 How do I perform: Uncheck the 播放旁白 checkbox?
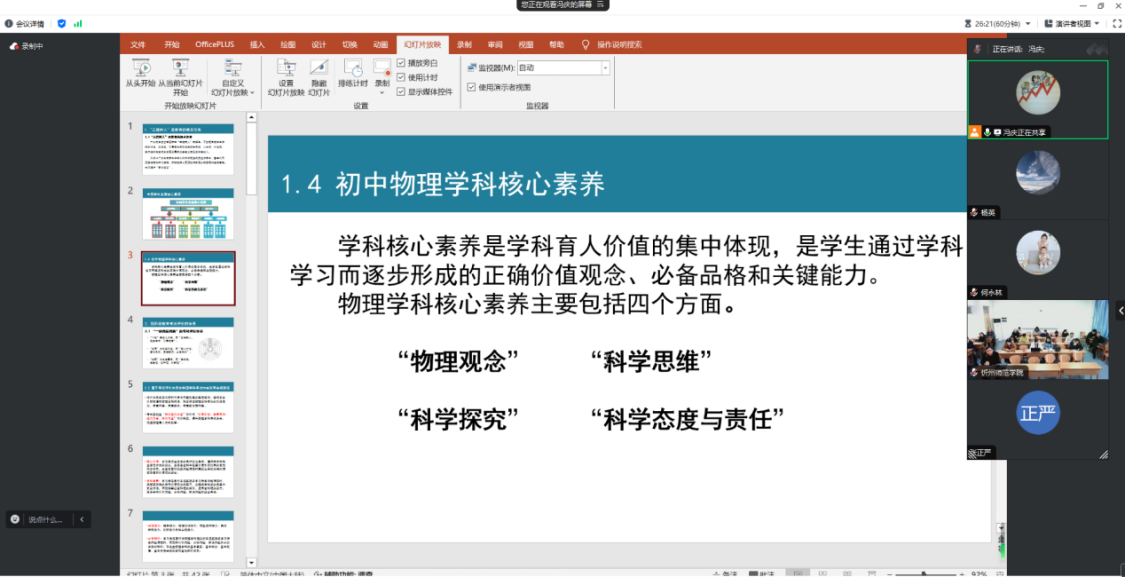coord(401,63)
